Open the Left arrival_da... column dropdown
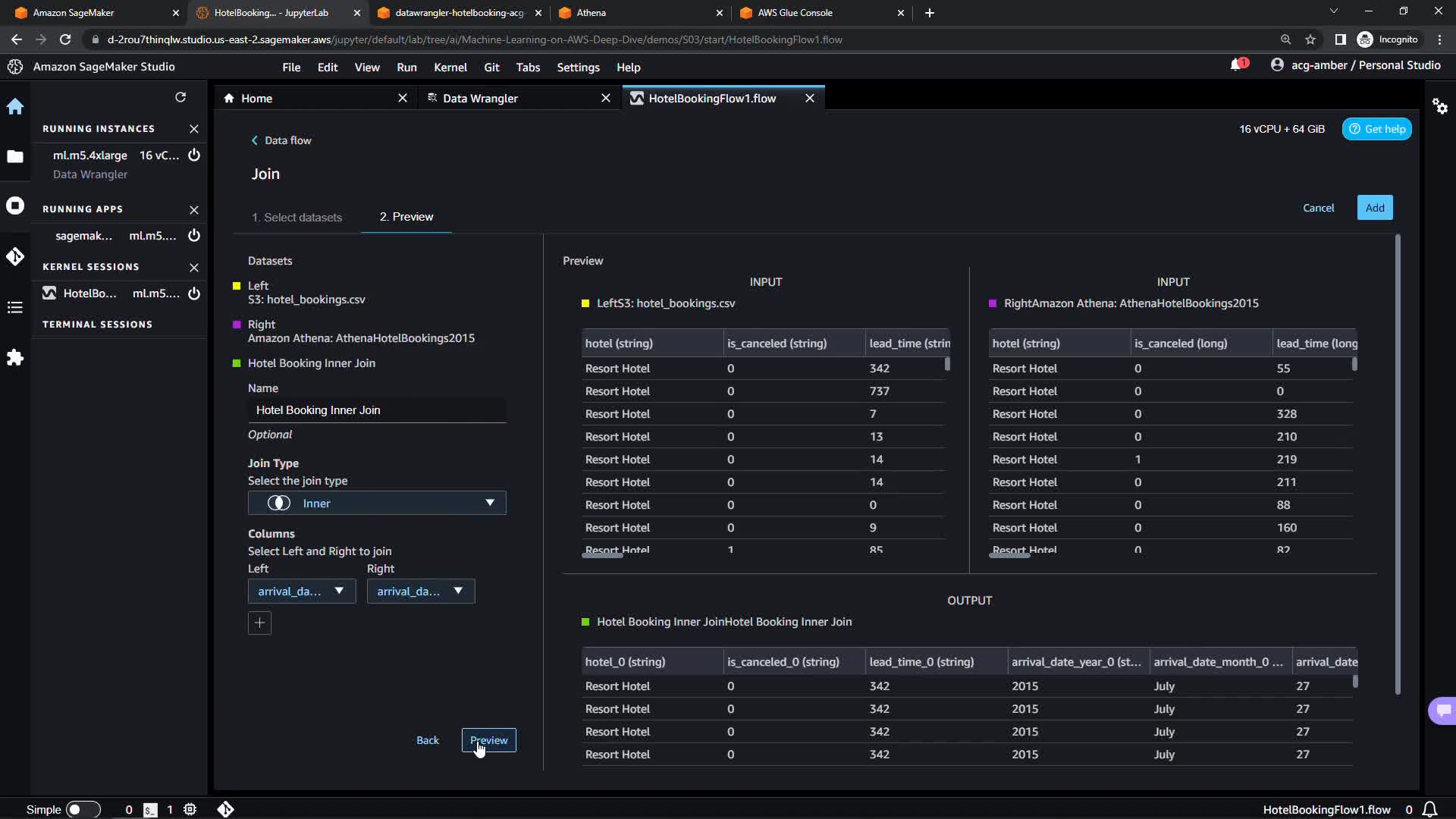The height and width of the screenshot is (819, 1456). pyautogui.click(x=301, y=591)
